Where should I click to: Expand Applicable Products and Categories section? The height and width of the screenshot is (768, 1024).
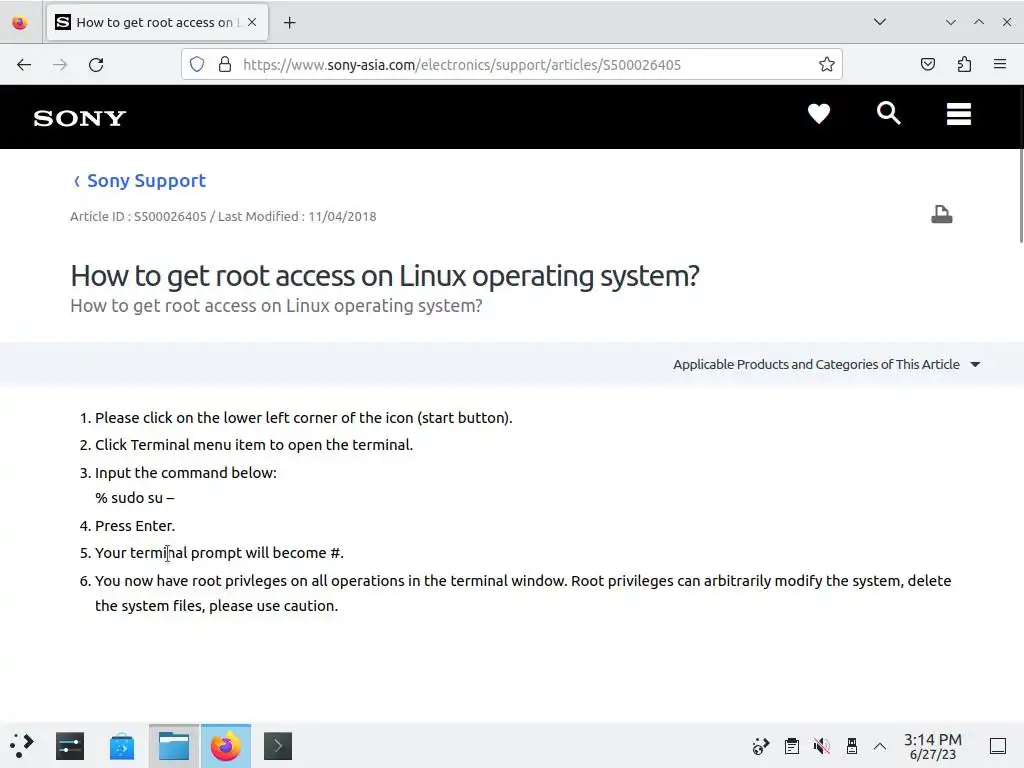(827, 364)
